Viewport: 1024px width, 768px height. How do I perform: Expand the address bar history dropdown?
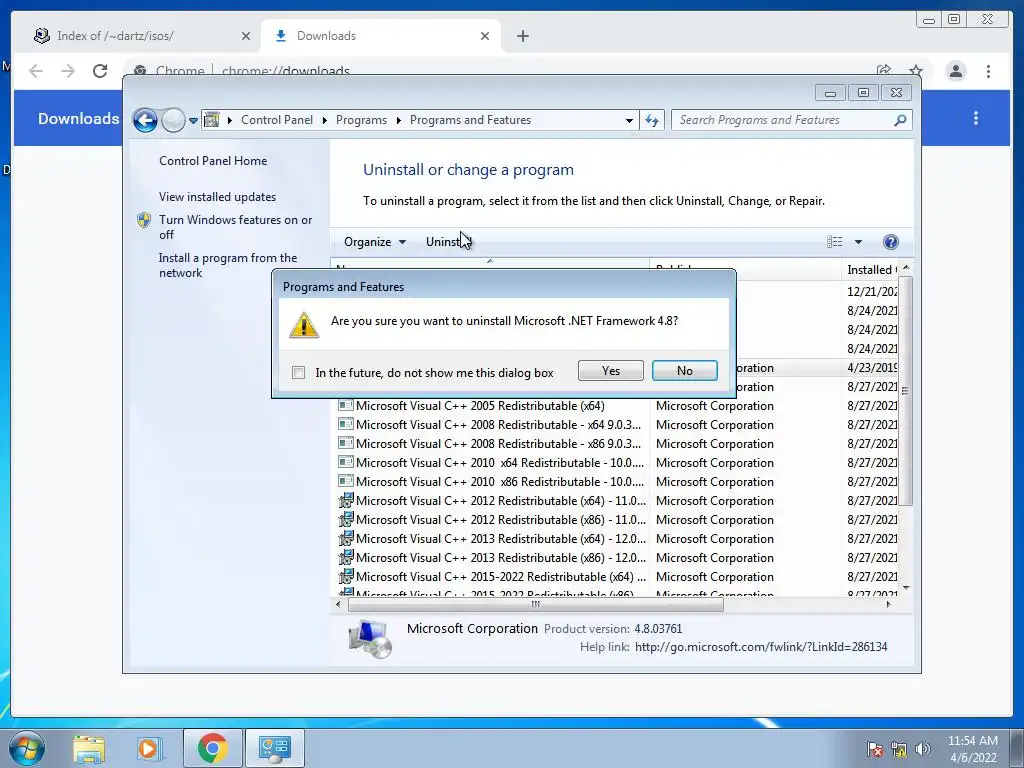pos(629,120)
